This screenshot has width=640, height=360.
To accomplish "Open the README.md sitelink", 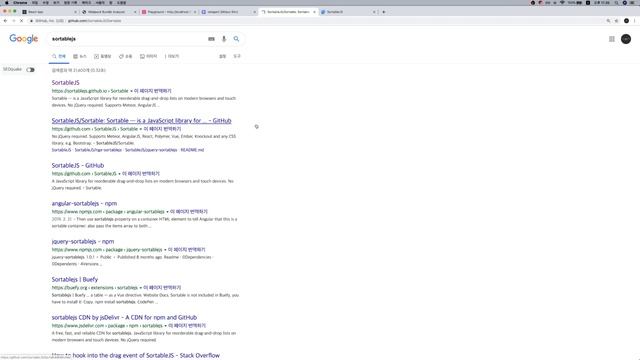I will pyautogui.click(x=192, y=150).
